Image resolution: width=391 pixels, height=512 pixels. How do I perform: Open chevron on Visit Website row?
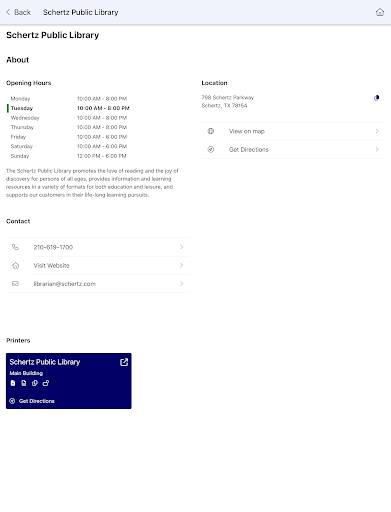[x=182, y=265]
